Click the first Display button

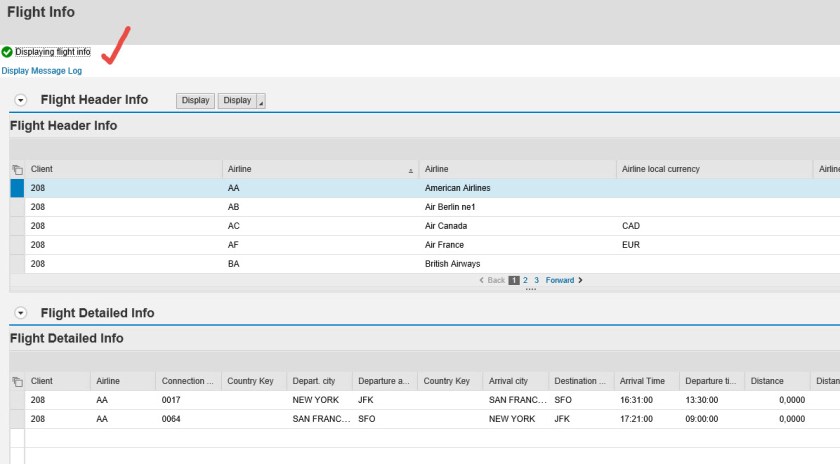tap(195, 100)
